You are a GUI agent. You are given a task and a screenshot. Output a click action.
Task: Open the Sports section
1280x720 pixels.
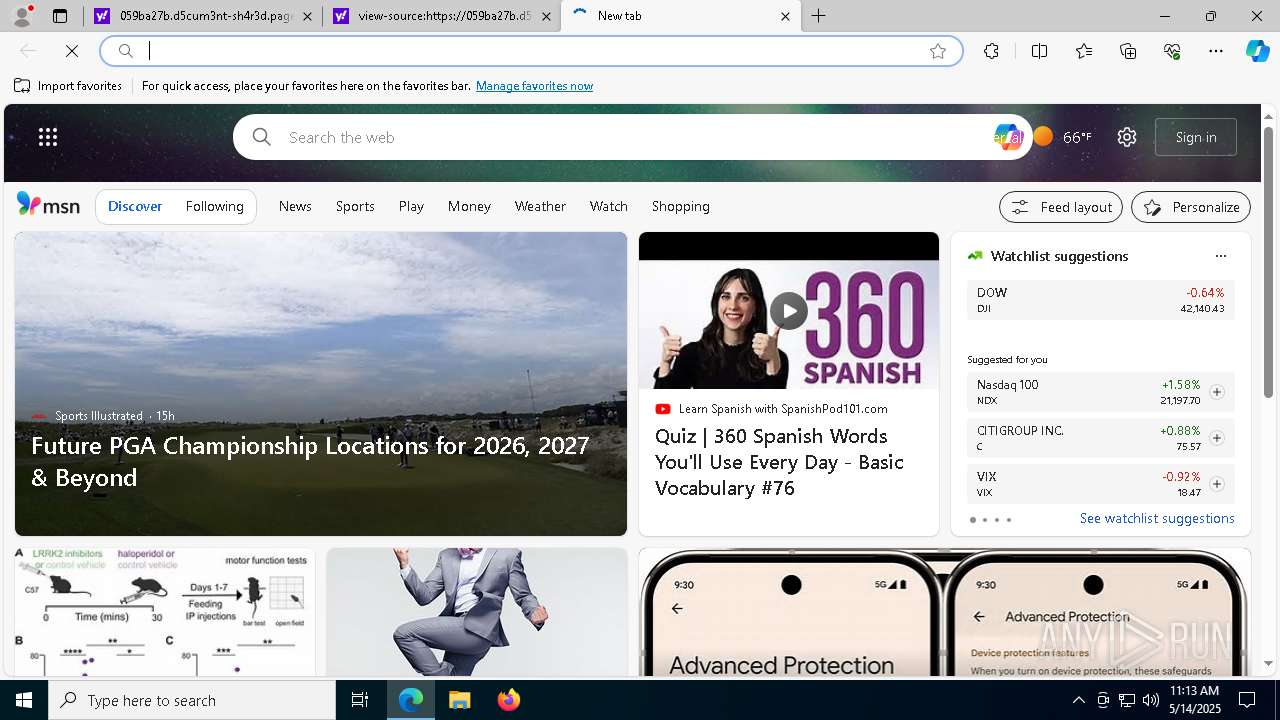pyautogui.click(x=355, y=206)
